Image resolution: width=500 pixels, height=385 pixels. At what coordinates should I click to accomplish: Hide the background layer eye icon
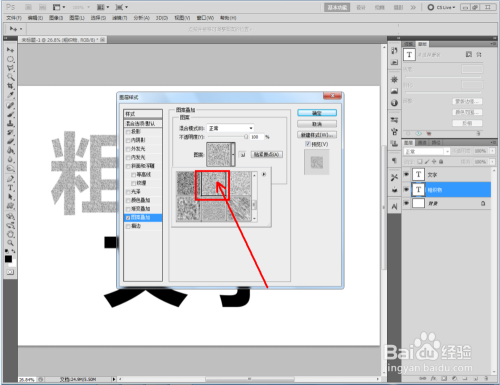click(x=406, y=203)
